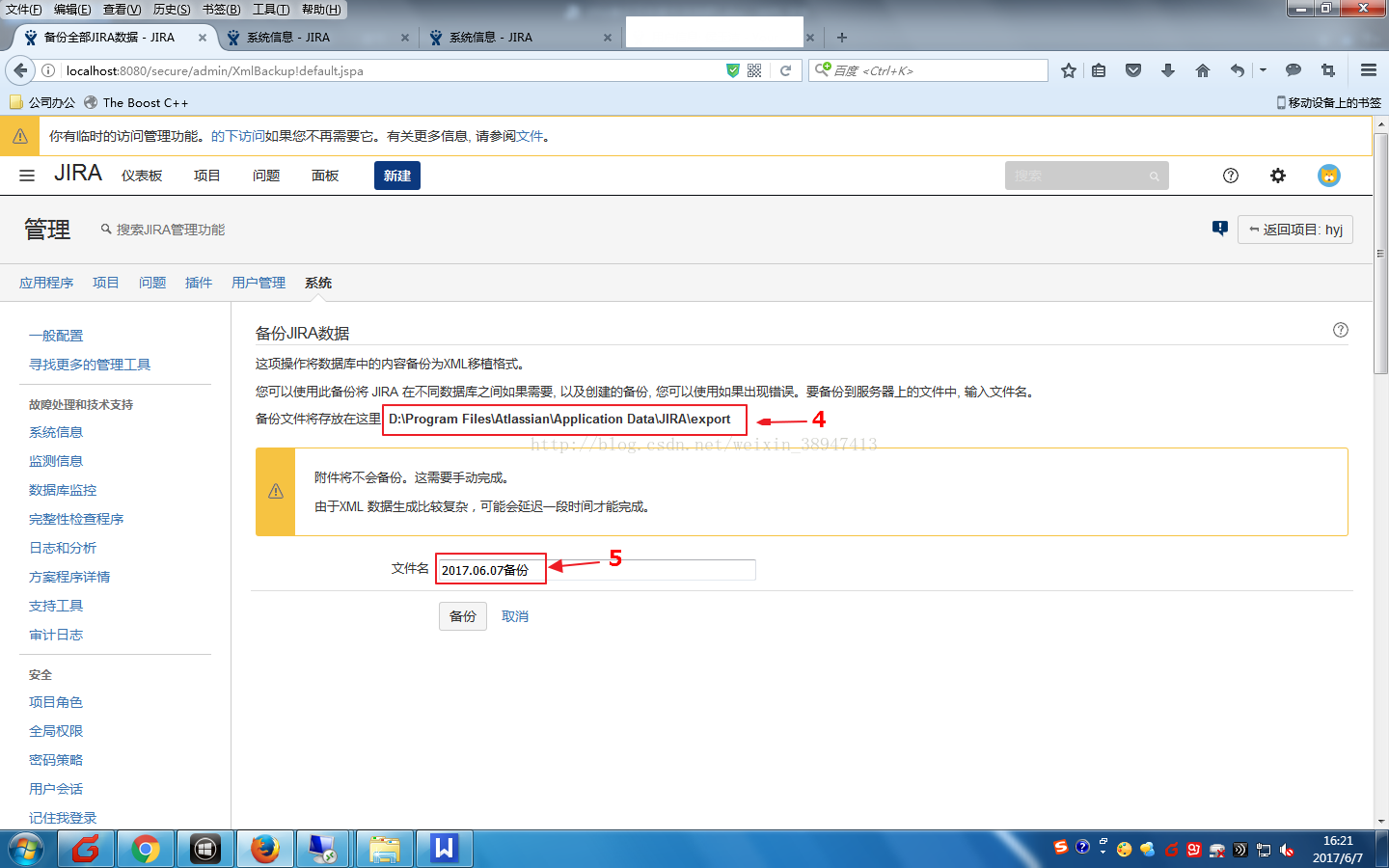1389x868 pixels.
Task: Select the 用户管理 admin tab
Action: pyautogui.click(x=259, y=283)
